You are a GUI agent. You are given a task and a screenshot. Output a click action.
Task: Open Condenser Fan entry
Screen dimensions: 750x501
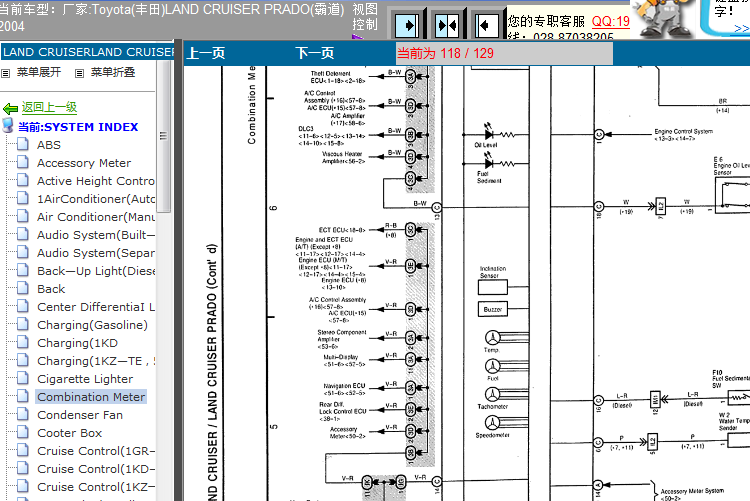pos(80,415)
